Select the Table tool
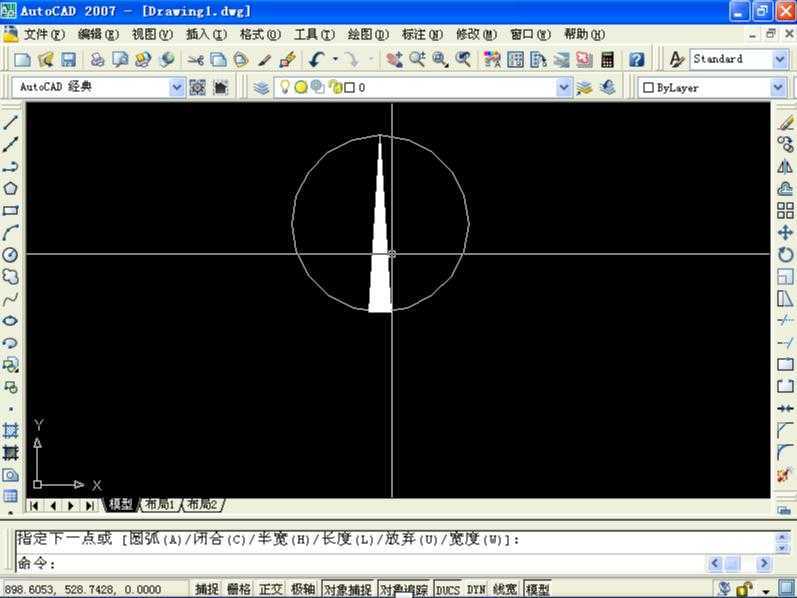Screen dimensions: 797x598 point(11,496)
